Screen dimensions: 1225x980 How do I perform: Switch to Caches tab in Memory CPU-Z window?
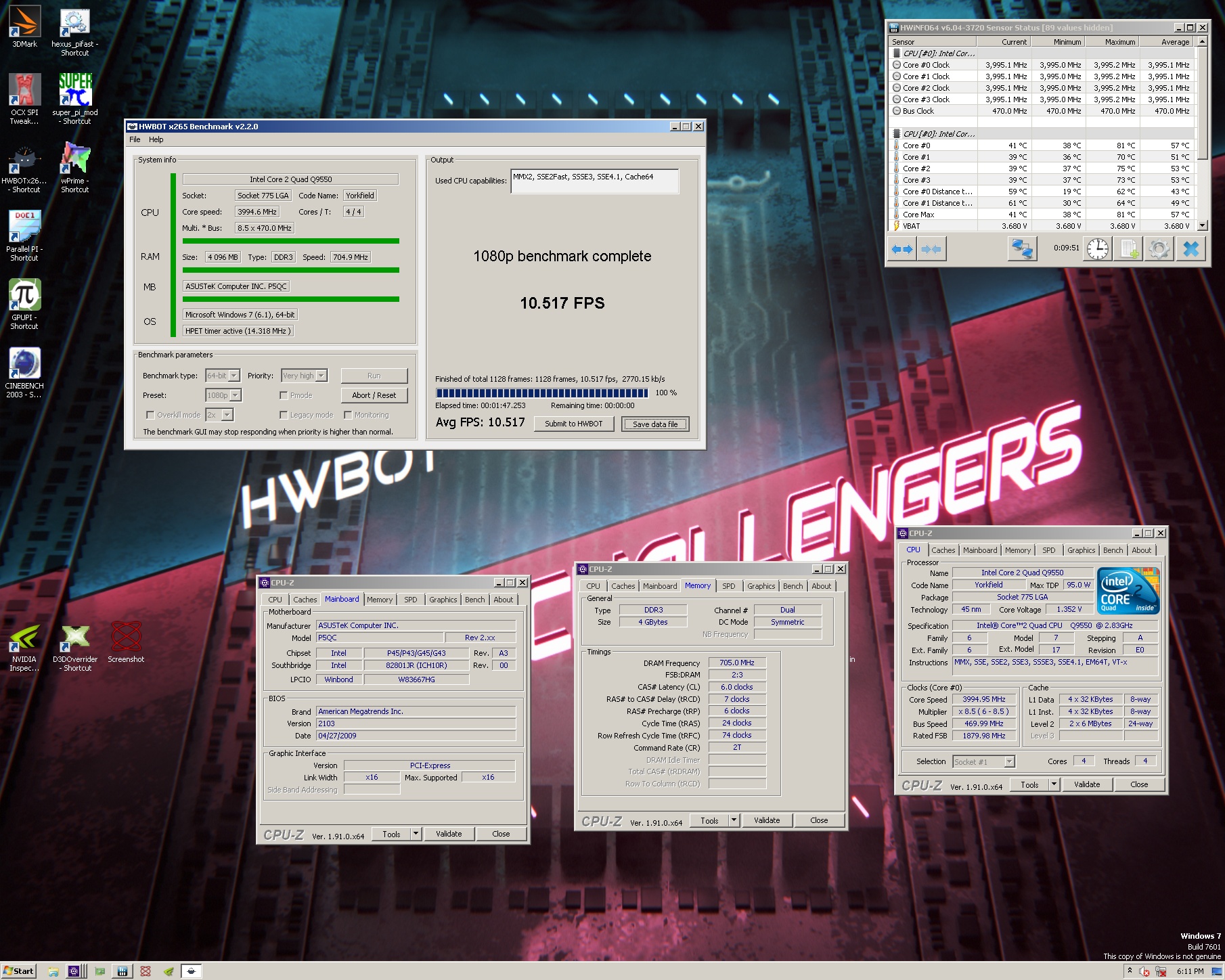[623, 586]
